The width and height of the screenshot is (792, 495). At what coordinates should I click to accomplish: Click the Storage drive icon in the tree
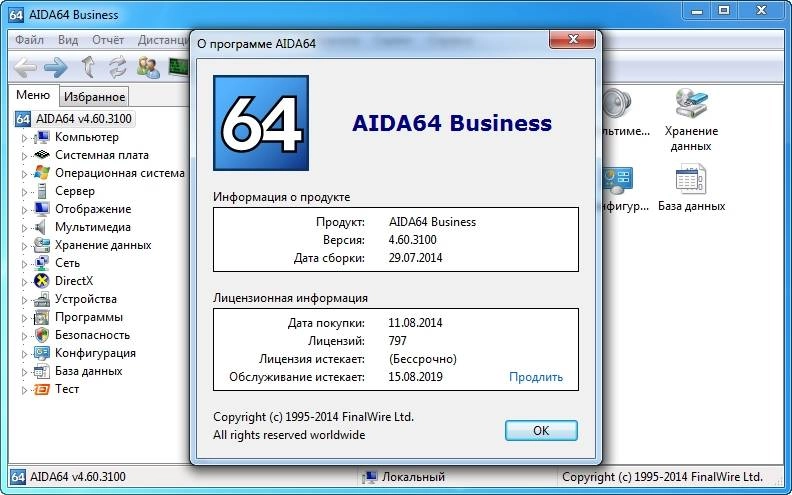click(x=41, y=245)
